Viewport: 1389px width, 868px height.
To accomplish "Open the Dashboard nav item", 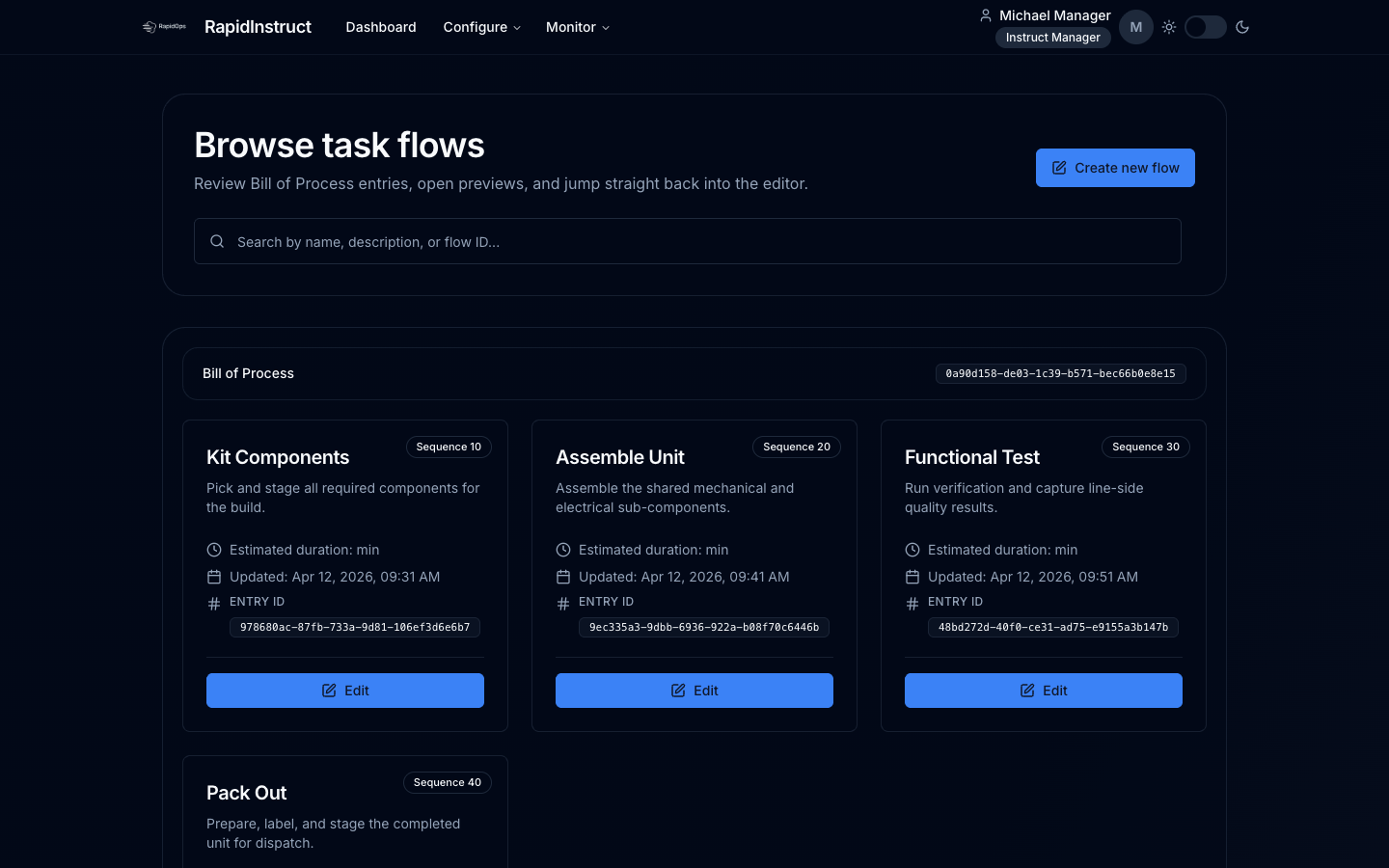I will 381,27.
